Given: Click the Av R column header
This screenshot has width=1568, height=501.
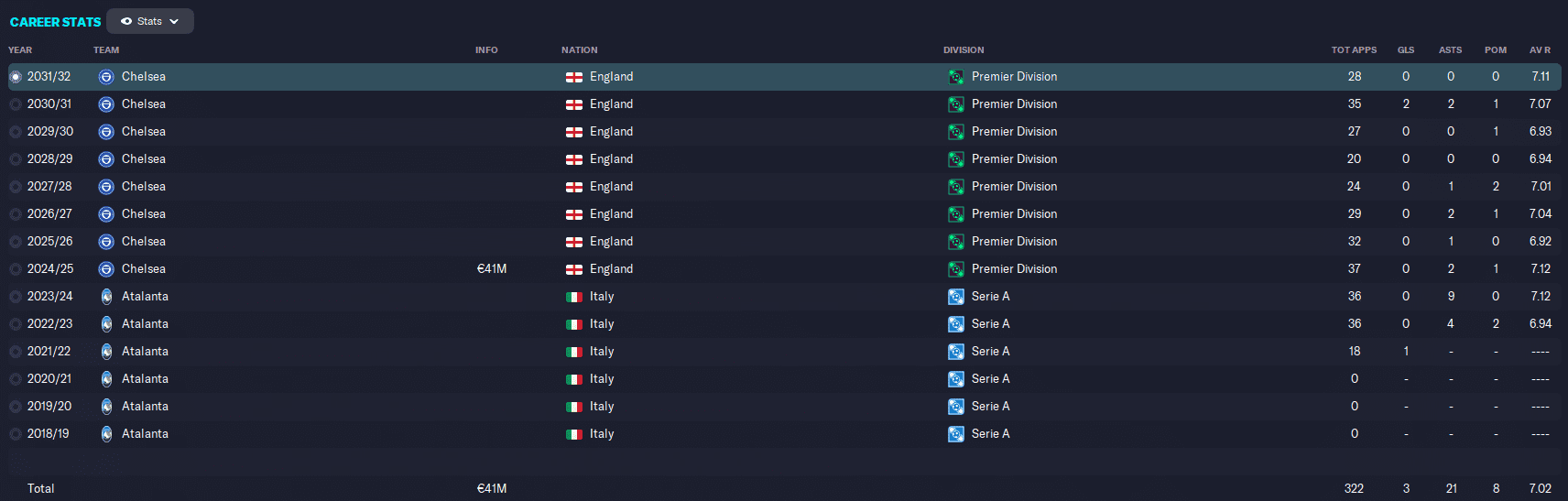Looking at the screenshot, I should pos(1540,50).
